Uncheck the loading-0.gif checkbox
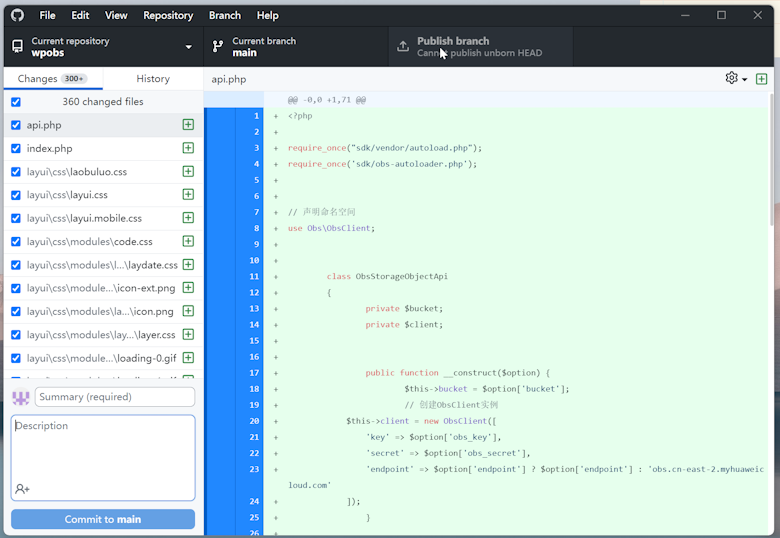Screen dimensions: 780x538 point(16,358)
